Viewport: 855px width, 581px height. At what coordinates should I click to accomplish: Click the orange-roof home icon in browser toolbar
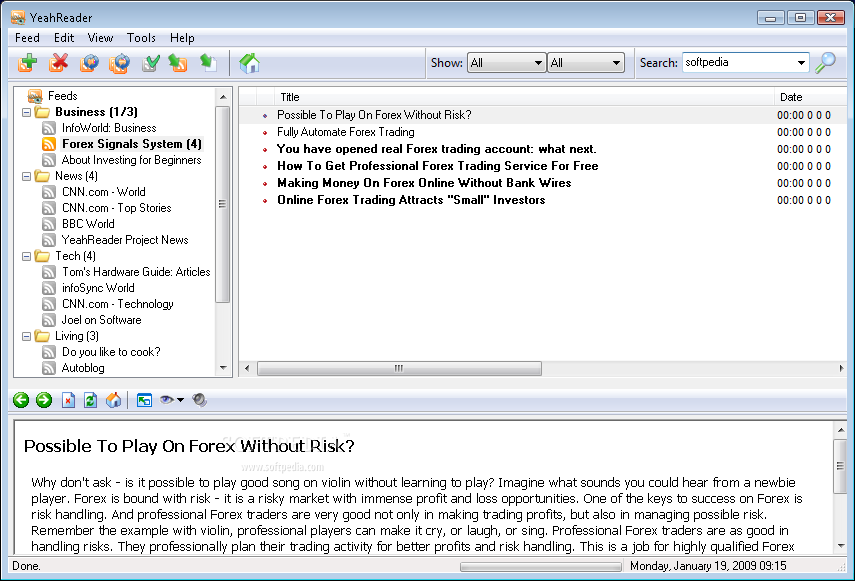pyautogui.click(x=113, y=400)
